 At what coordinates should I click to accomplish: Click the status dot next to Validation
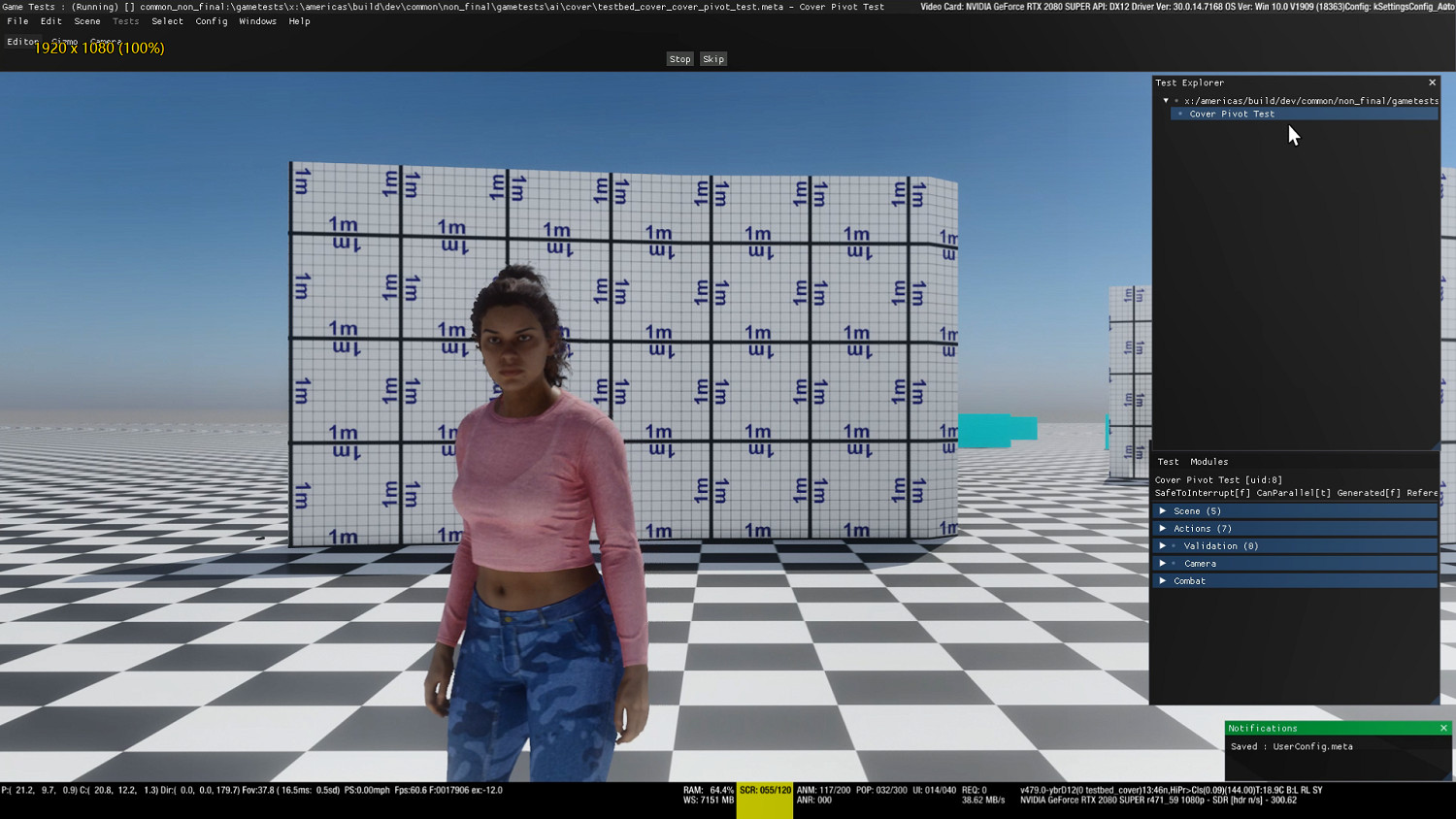click(1174, 546)
